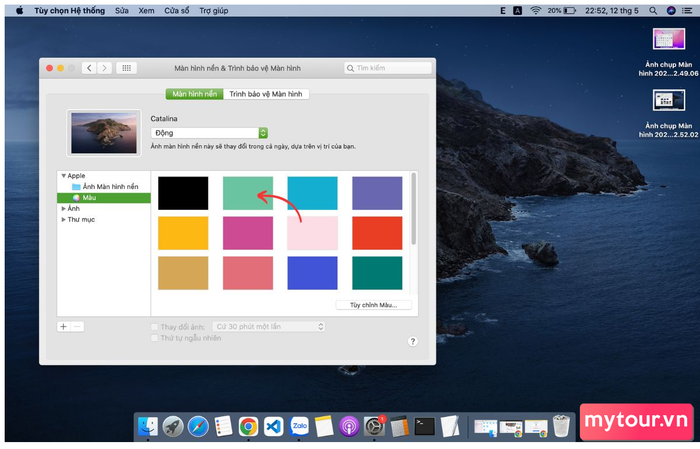Click the add folder plus button
Screen dimensions: 700x449
click(x=63, y=326)
